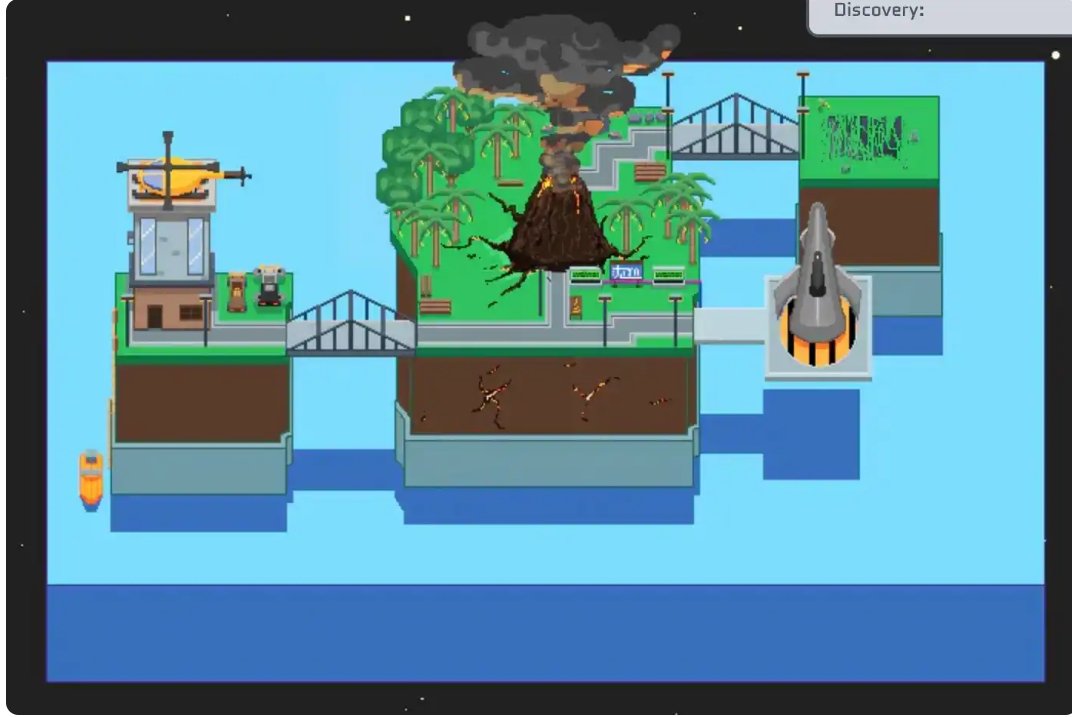This screenshot has height=717, width=1072.
Task: Click the yellow helicopter on the tower roof
Action: pos(178,176)
